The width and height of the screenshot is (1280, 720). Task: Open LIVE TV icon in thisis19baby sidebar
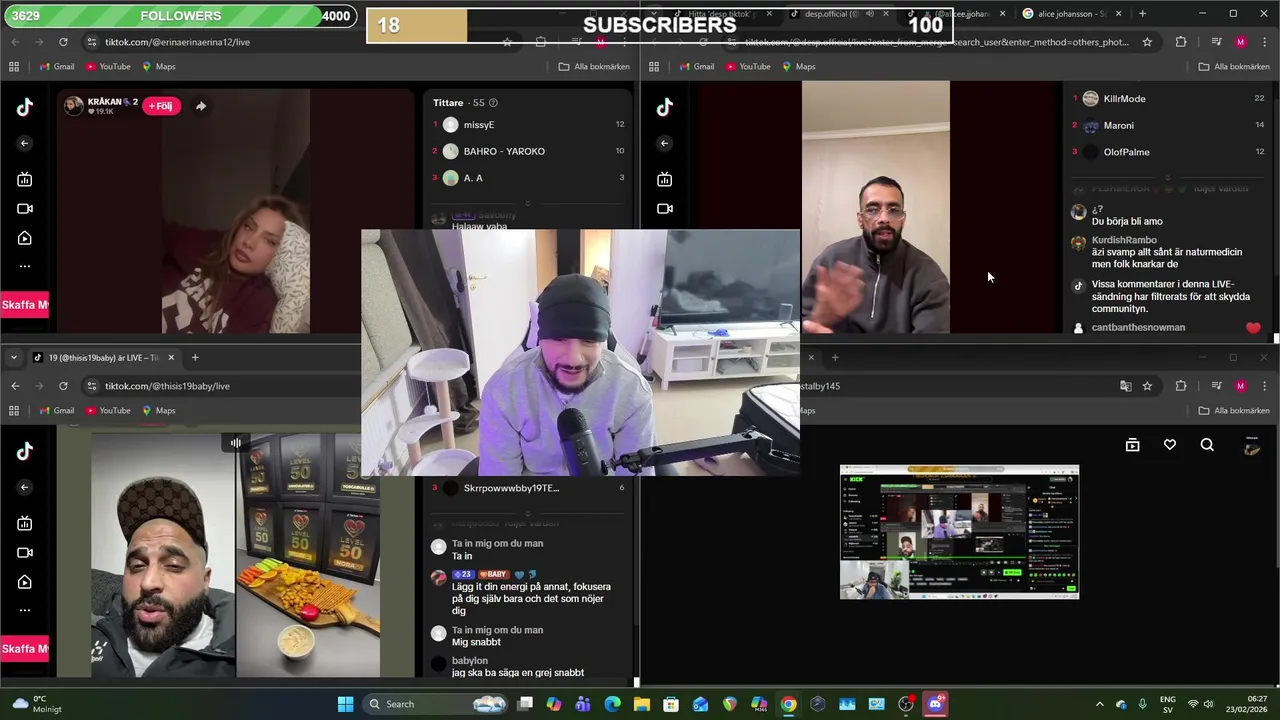(25, 523)
